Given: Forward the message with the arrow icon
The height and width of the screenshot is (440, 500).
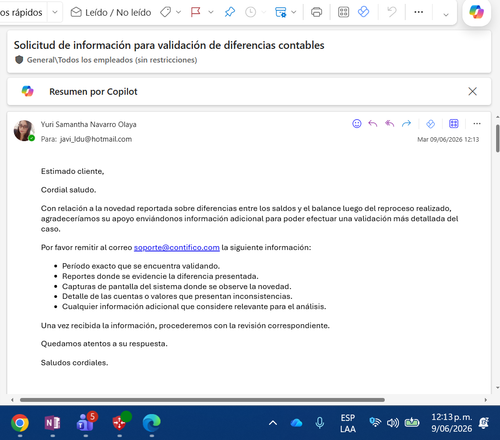Looking at the screenshot, I should (406, 124).
